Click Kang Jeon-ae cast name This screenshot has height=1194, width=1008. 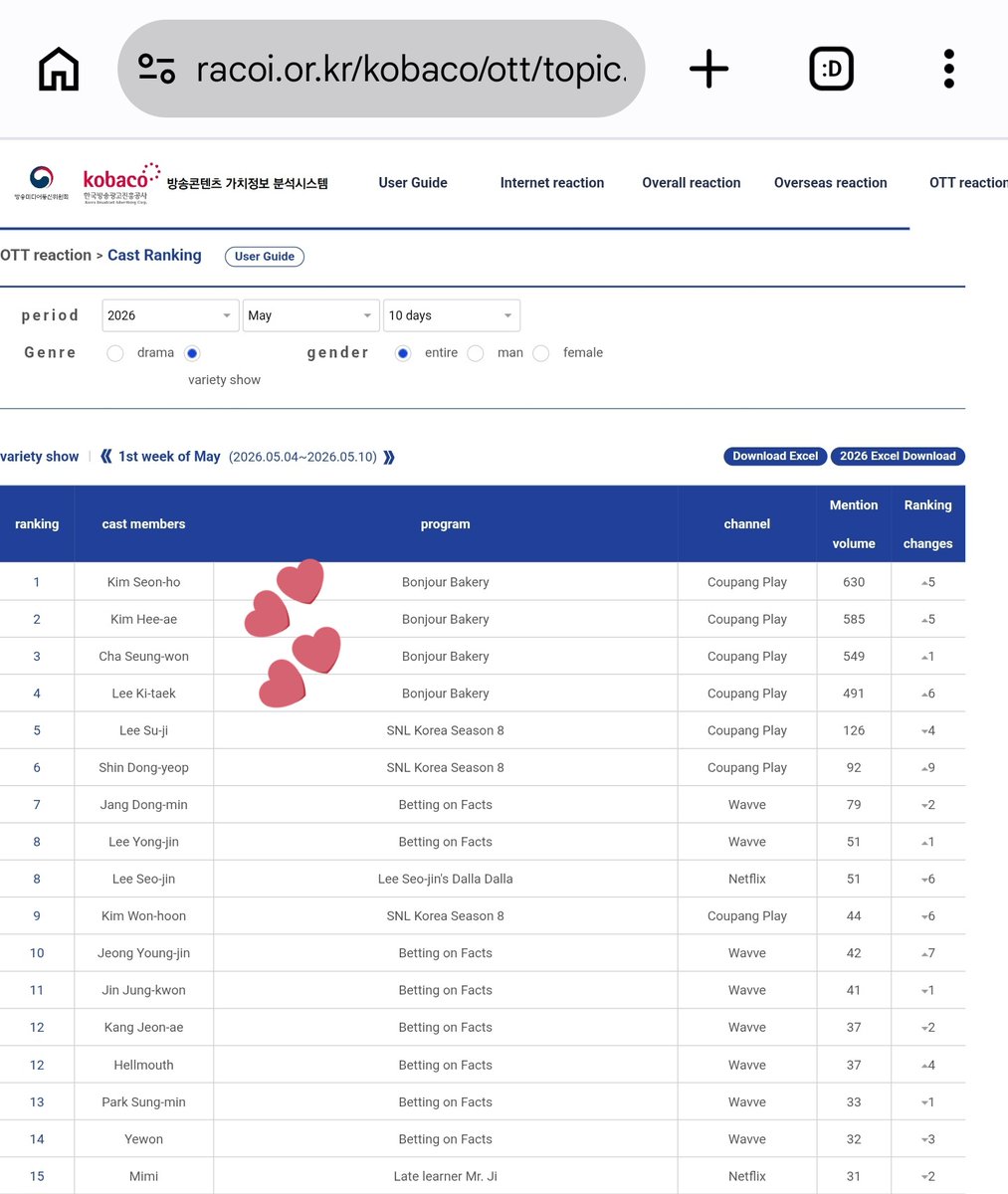(143, 1028)
